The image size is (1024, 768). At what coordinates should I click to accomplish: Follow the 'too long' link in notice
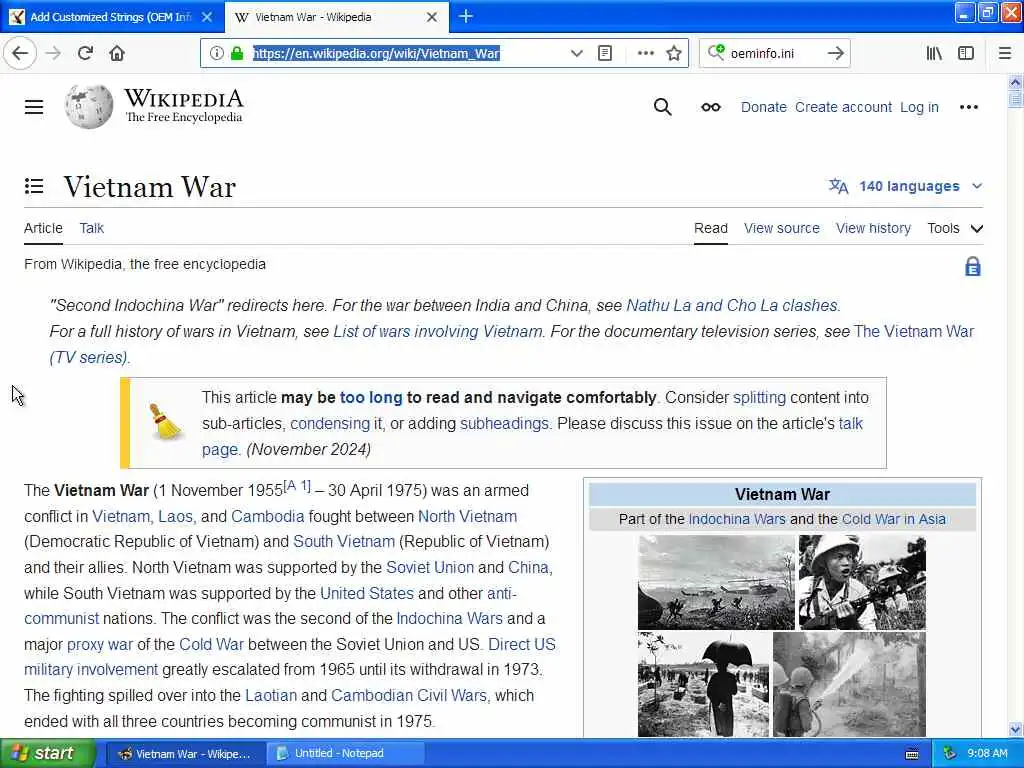point(371,397)
